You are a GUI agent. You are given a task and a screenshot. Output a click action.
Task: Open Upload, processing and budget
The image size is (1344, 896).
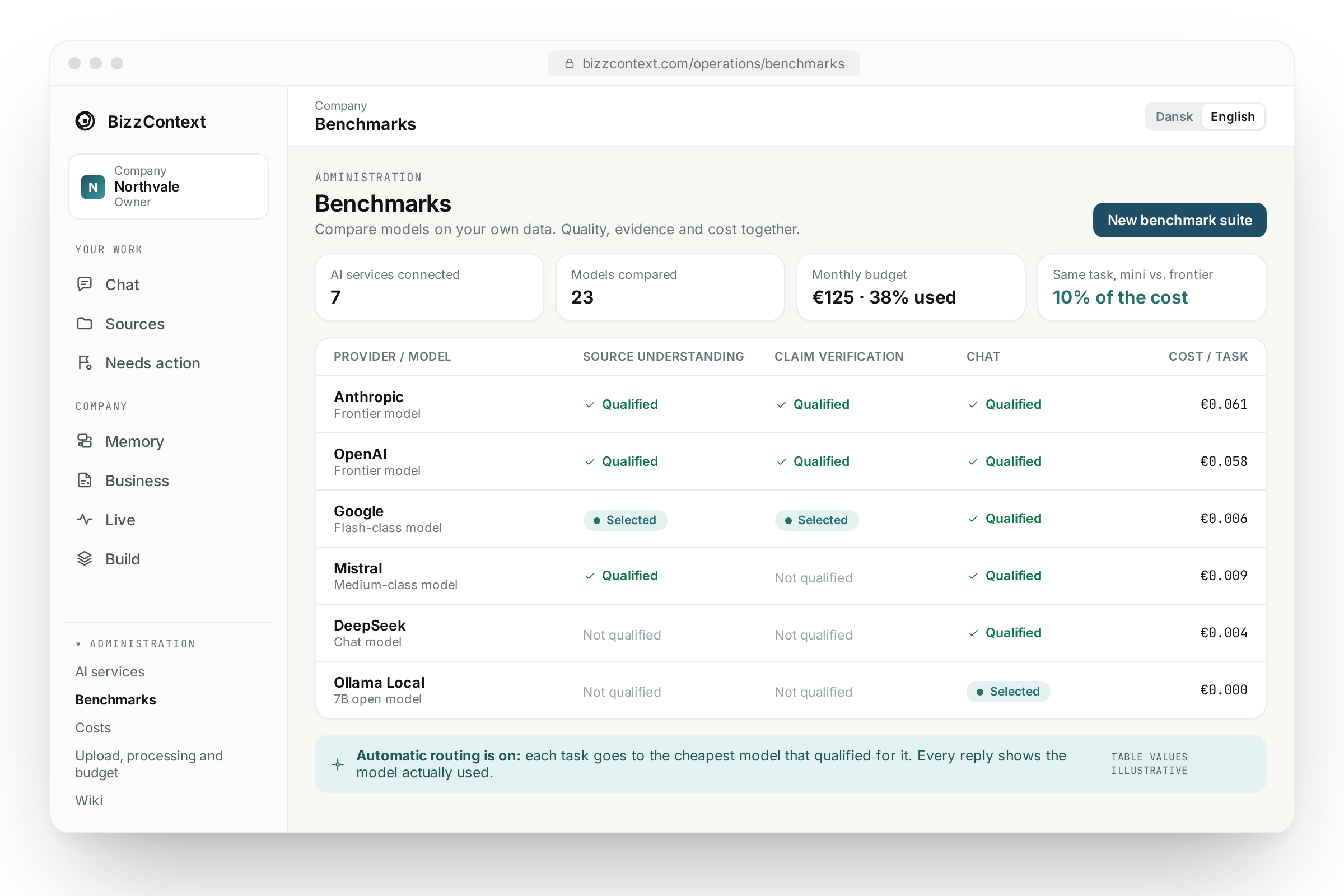click(149, 764)
